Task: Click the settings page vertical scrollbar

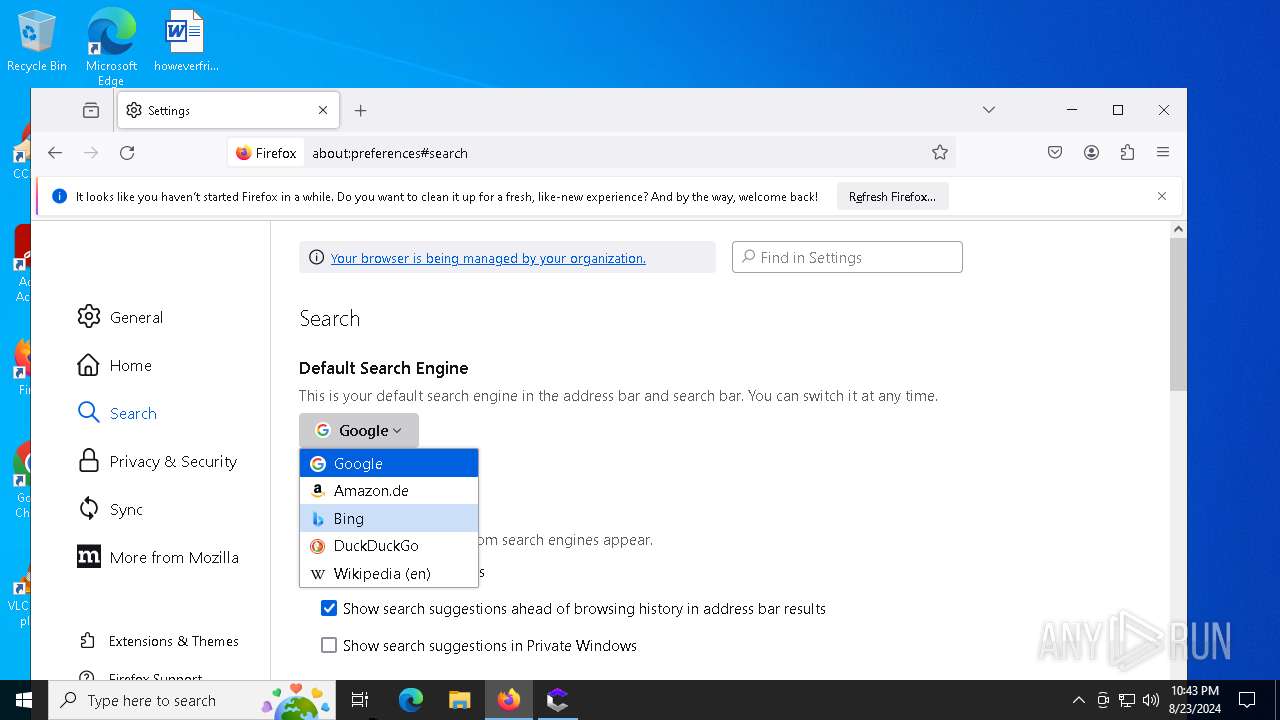Action: (1178, 315)
